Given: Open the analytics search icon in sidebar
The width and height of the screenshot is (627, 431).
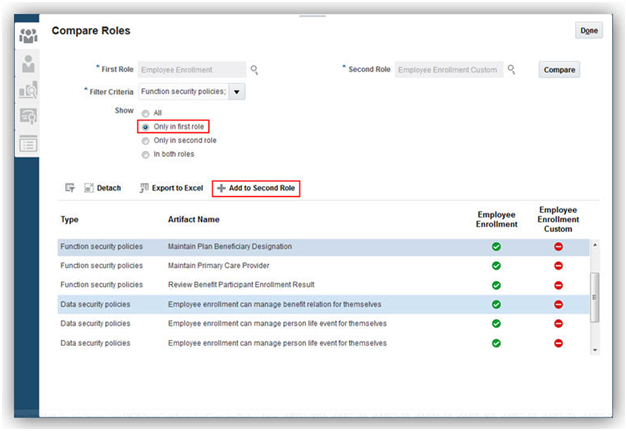Looking at the screenshot, I should [28, 91].
